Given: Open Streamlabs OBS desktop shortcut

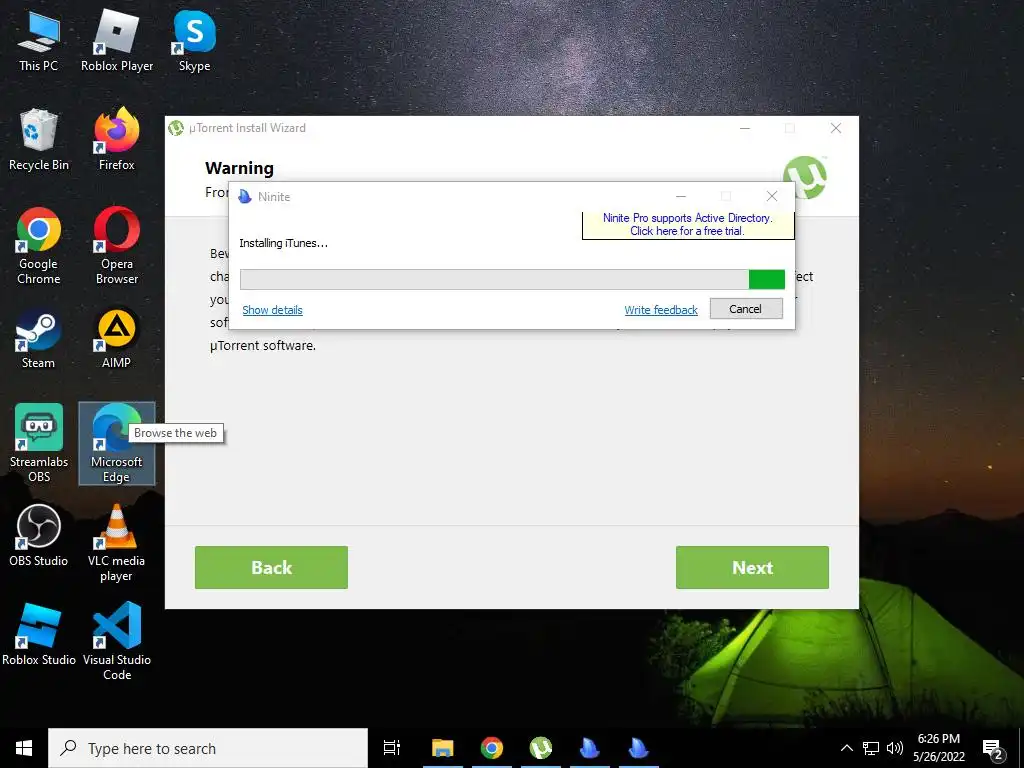Looking at the screenshot, I should pos(39,444).
